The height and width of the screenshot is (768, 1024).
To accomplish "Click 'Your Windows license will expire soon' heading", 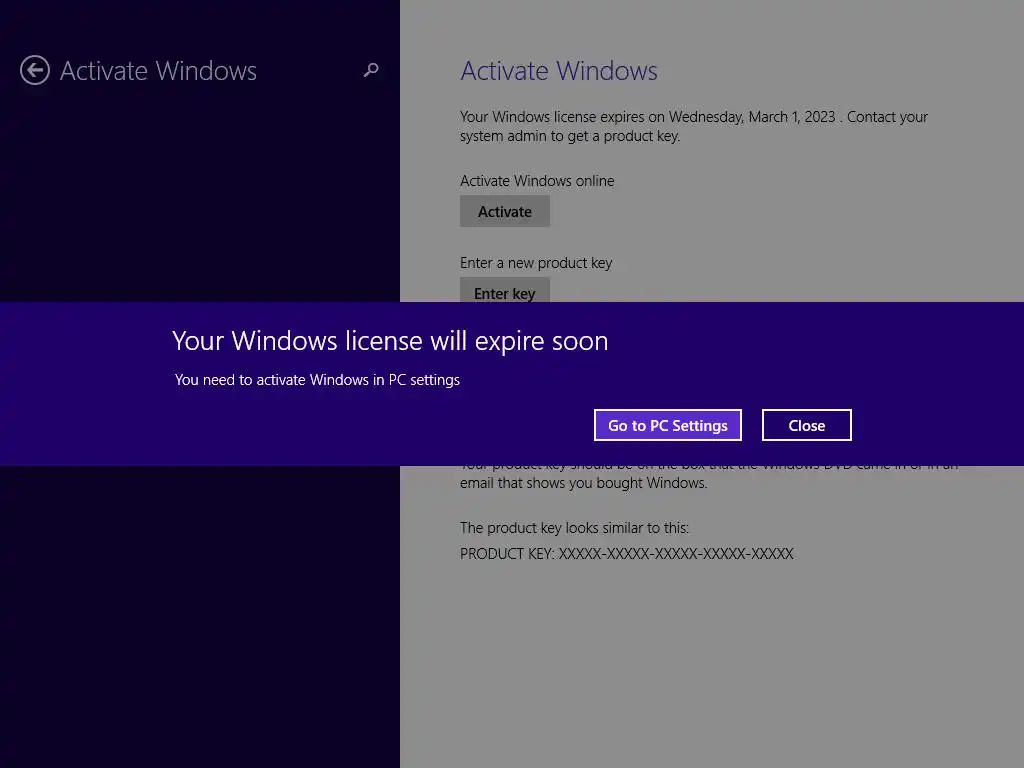I will click(x=390, y=341).
